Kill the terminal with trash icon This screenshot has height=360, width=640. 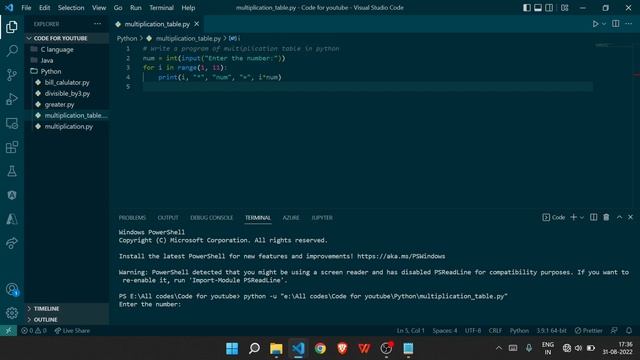(606, 217)
